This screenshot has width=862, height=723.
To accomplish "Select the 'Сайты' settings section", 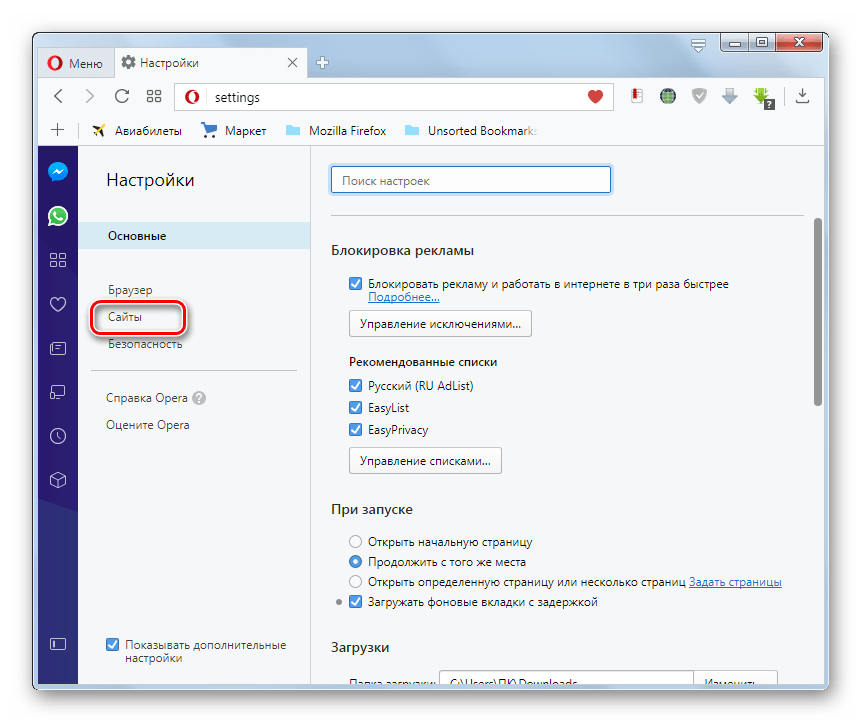I will pos(126,317).
